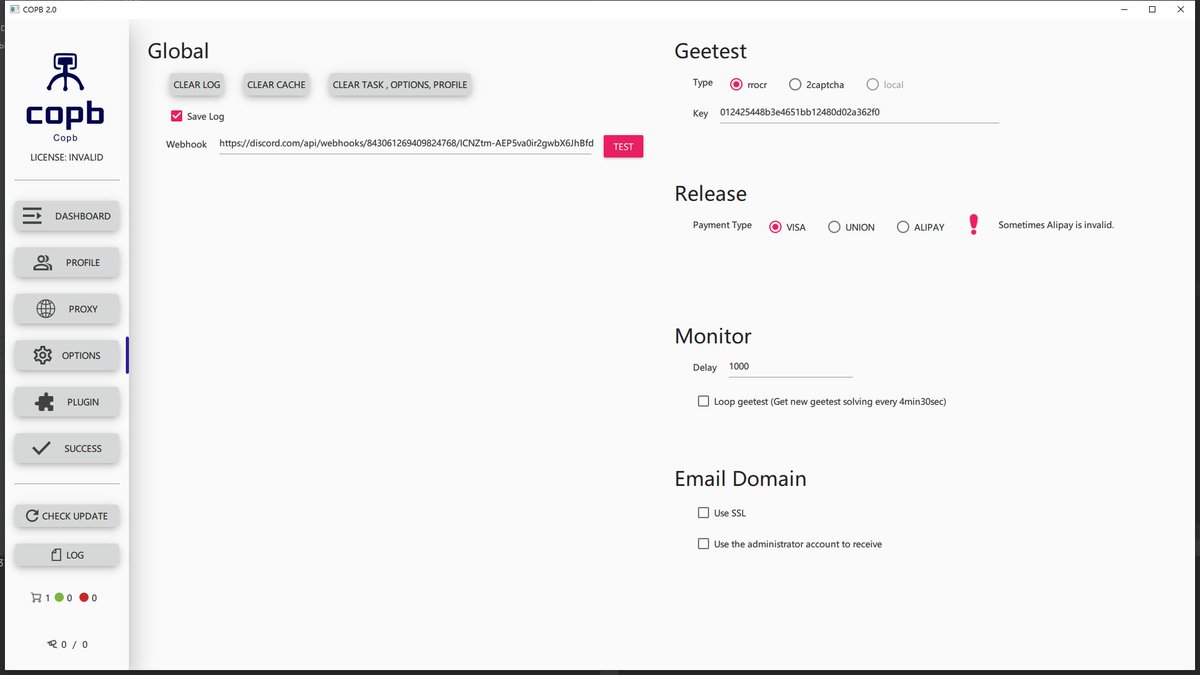Choose VISA payment type
The width and height of the screenshot is (1200, 675).
pyautogui.click(x=775, y=227)
